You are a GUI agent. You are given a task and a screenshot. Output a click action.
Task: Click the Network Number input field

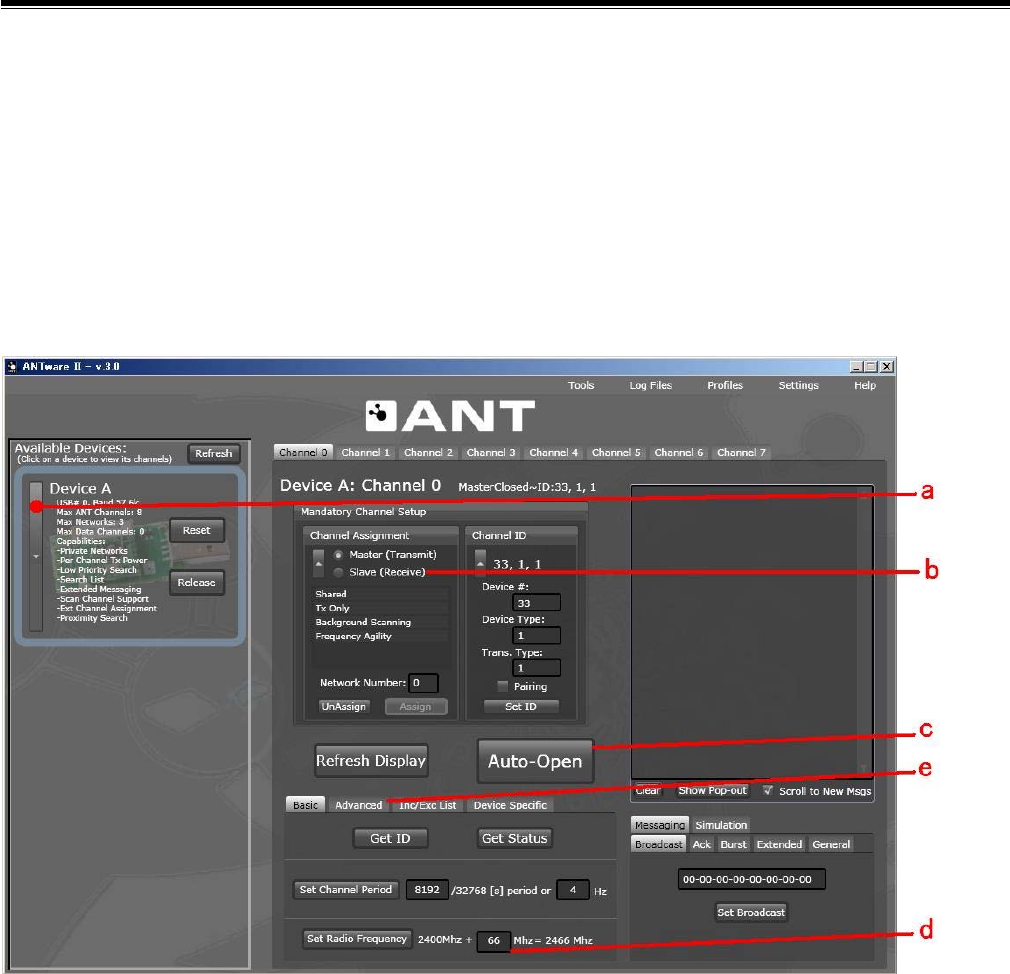point(423,683)
